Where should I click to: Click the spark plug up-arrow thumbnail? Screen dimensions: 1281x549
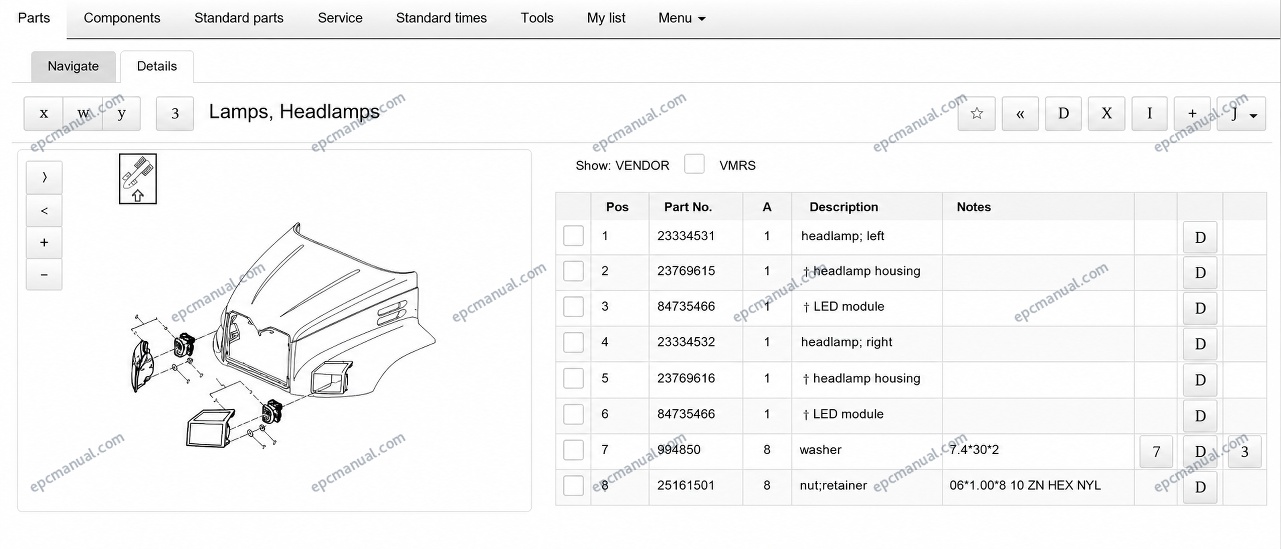click(138, 178)
